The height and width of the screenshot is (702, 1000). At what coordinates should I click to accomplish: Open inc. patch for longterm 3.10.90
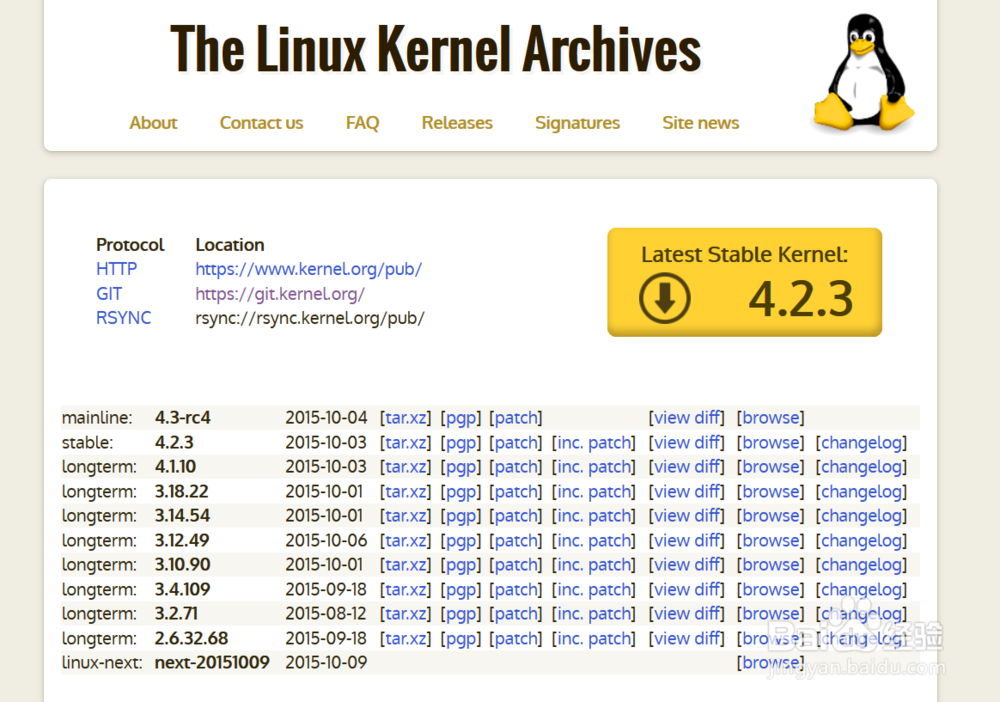pyautogui.click(x=594, y=565)
